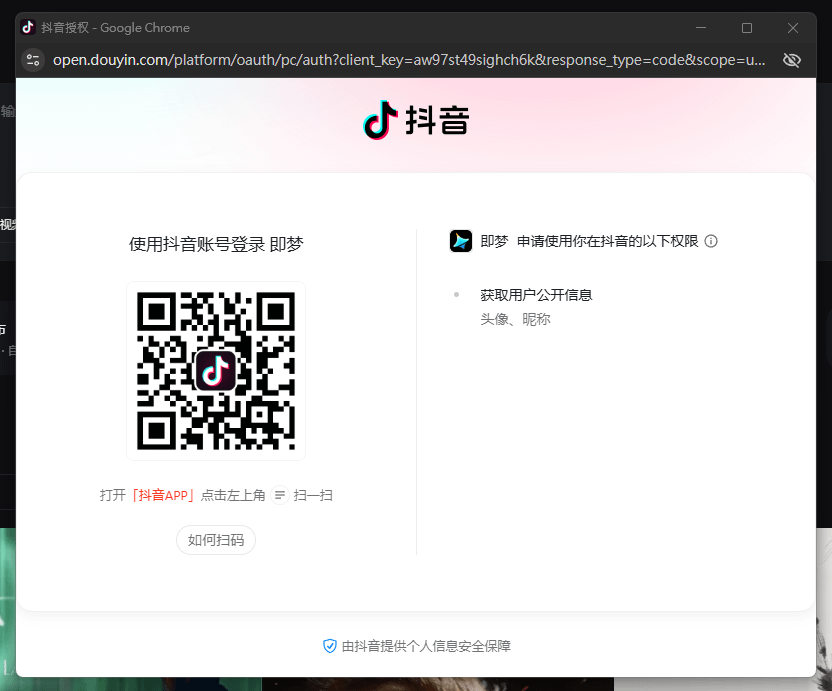Click the three-line menu icon before 扫一扫
The width and height of the screenshot is (832, 691).
click(x=280, y=495)
